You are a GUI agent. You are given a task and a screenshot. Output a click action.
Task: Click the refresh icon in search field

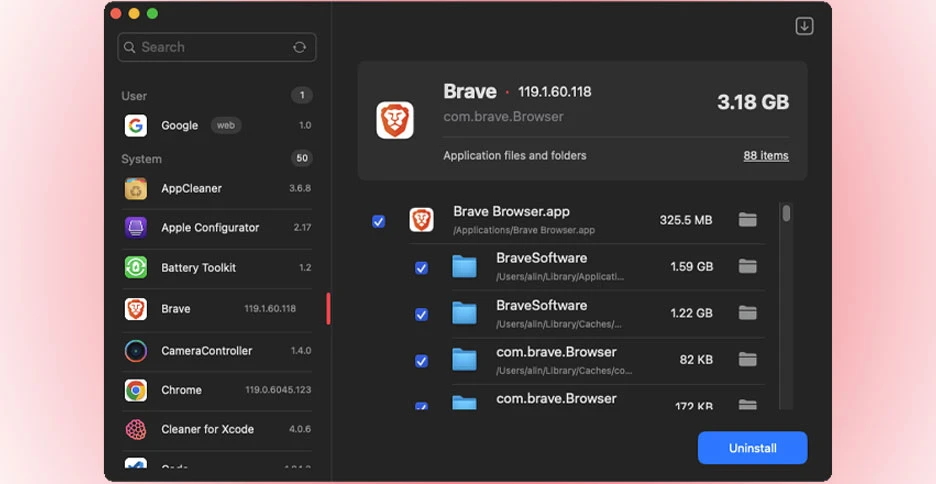(300, 47)
